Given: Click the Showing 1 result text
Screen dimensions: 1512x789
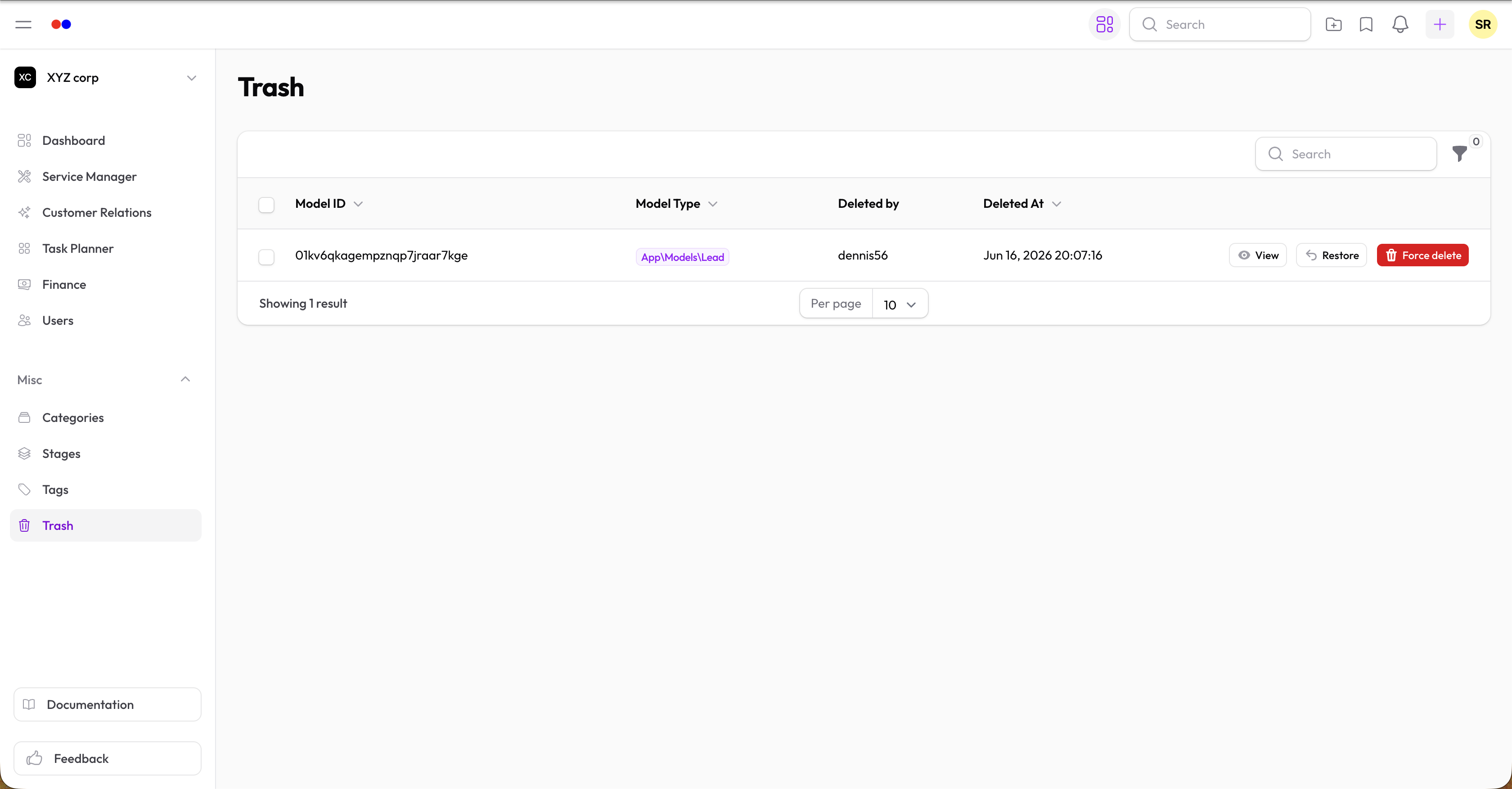Looking at the screenshot, I should [303, 303].
